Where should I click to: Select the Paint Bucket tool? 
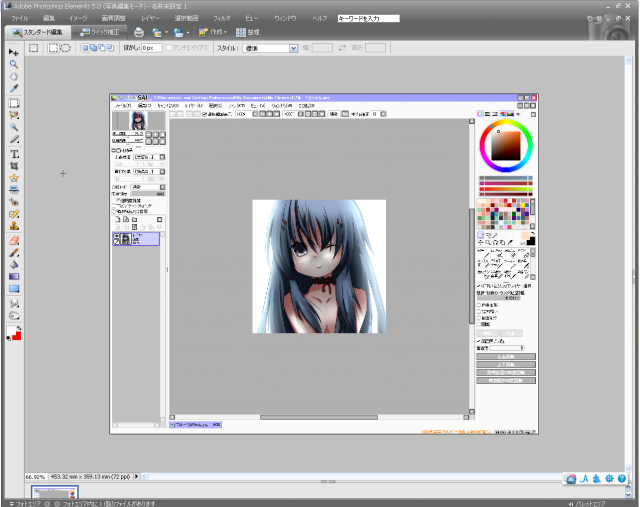(x=14, y=265)
